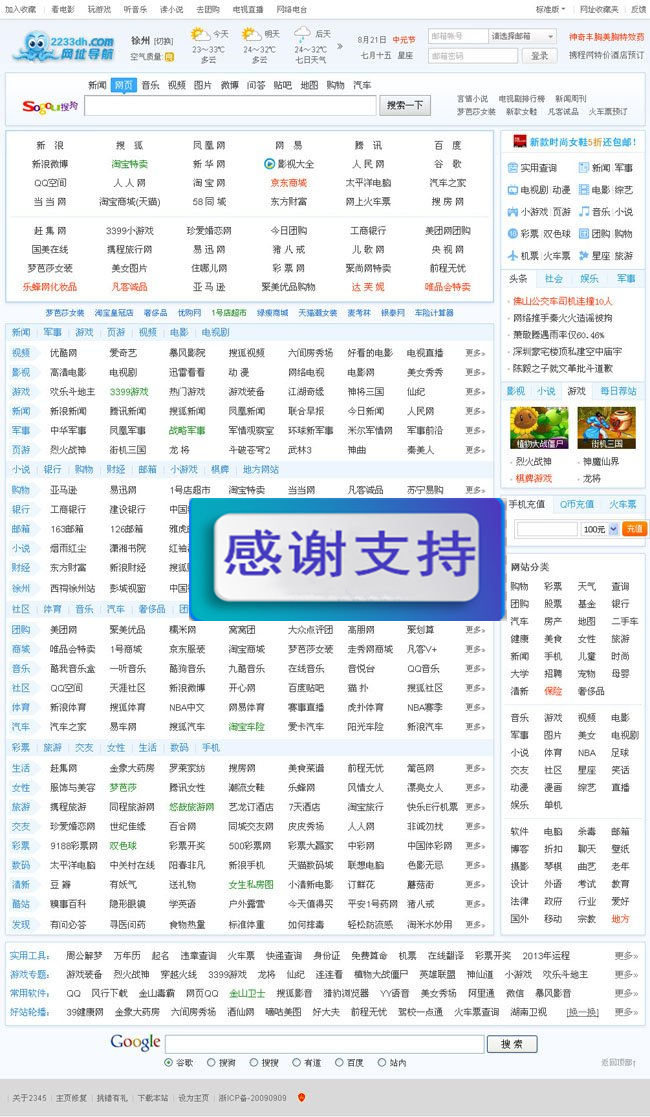
Task: Open the 京东商城 link
Action: coord(289,183)
